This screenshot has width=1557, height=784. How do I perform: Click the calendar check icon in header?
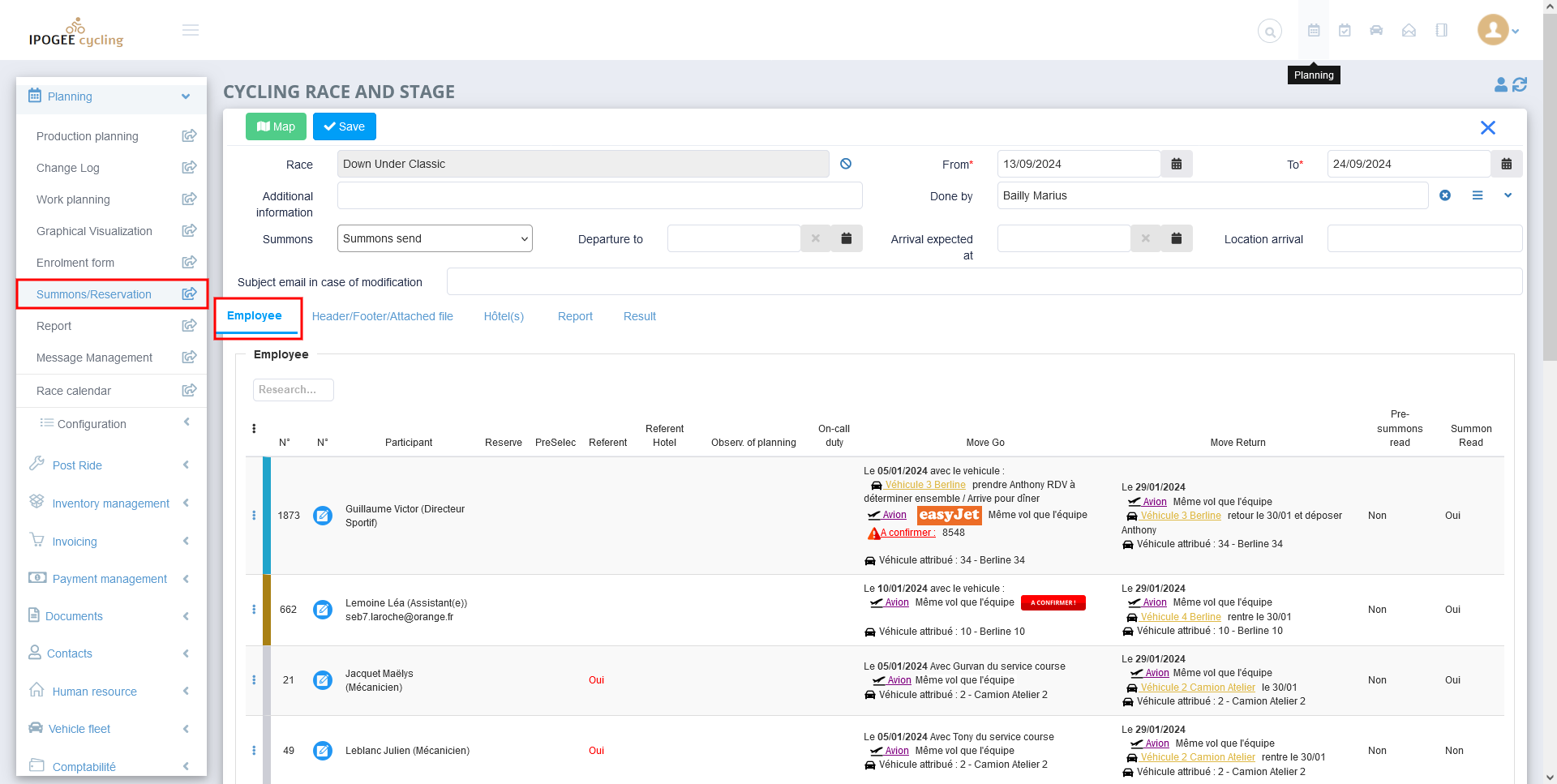tap(1345, 30)
